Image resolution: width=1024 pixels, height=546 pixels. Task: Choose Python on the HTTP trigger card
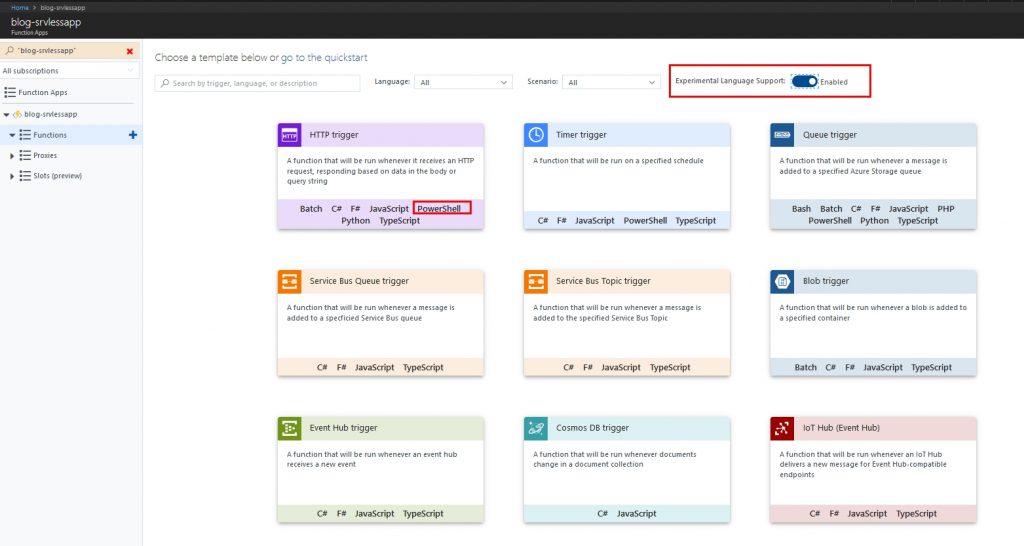click(x=355, y=221)
